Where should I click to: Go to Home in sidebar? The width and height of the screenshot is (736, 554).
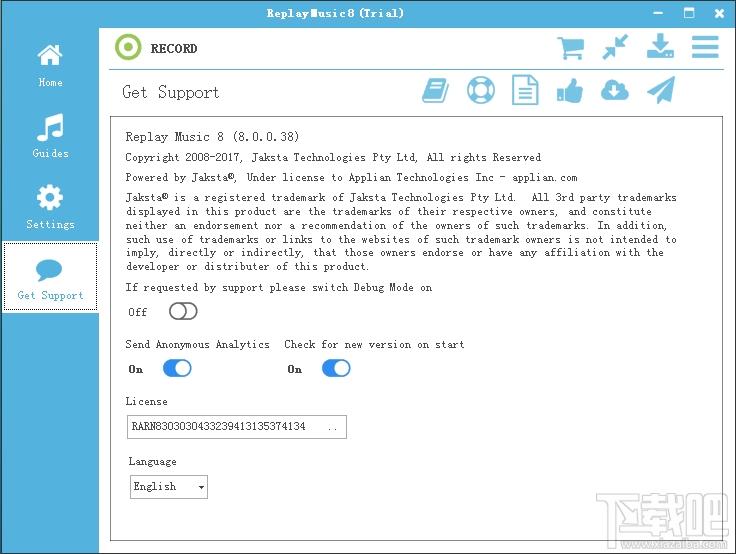tap(50, 65)
